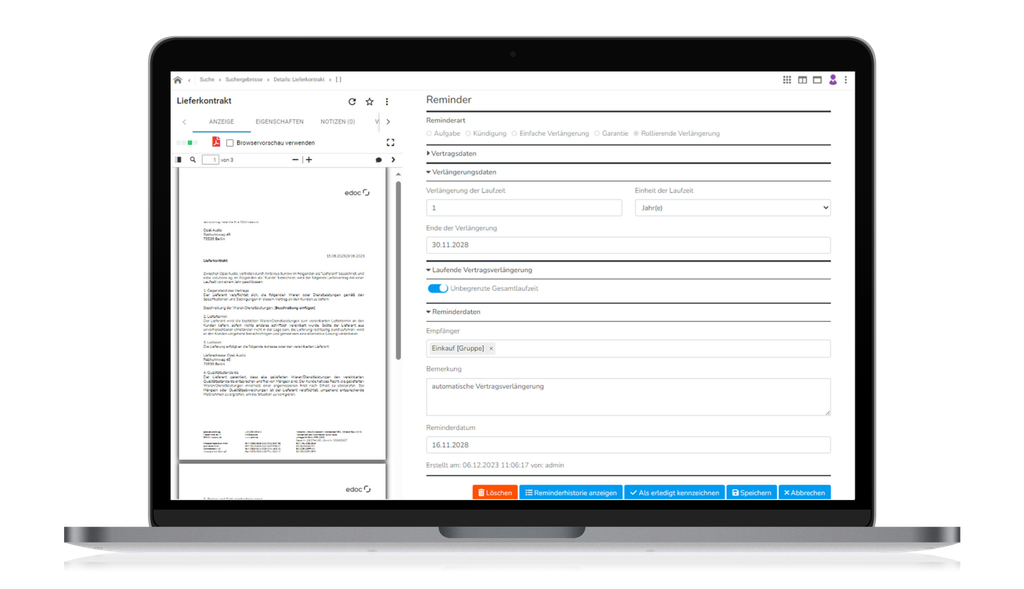Expand viewer toolbar with right arrow
This screenshot has width=1024, height=589.
[x=393, y=159]
